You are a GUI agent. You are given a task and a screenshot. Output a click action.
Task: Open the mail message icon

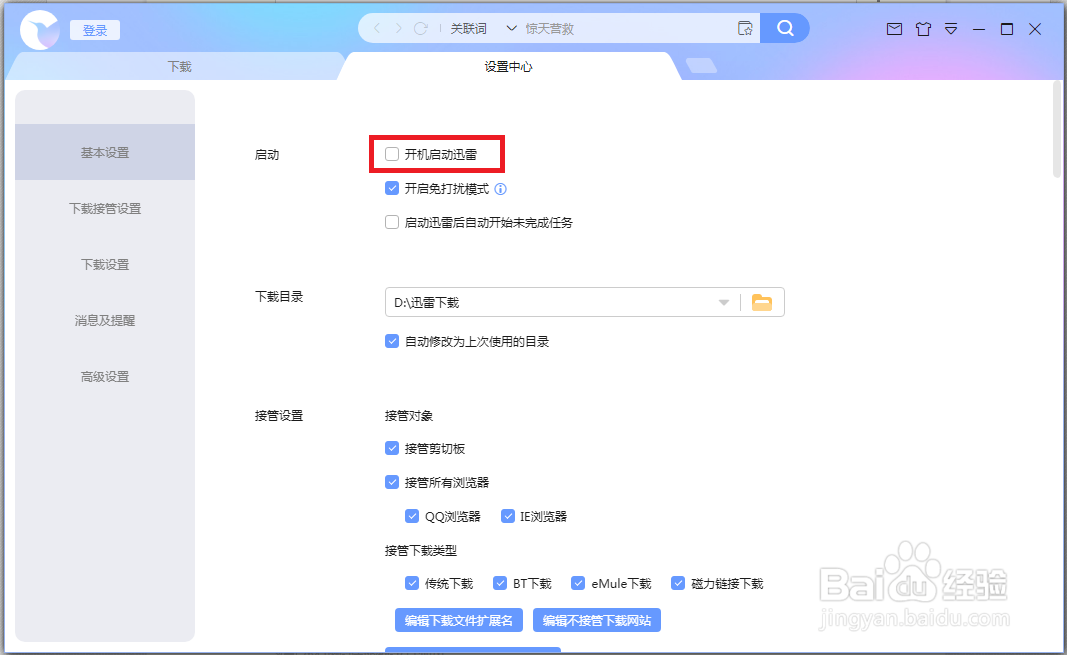(x=894, y=29)
